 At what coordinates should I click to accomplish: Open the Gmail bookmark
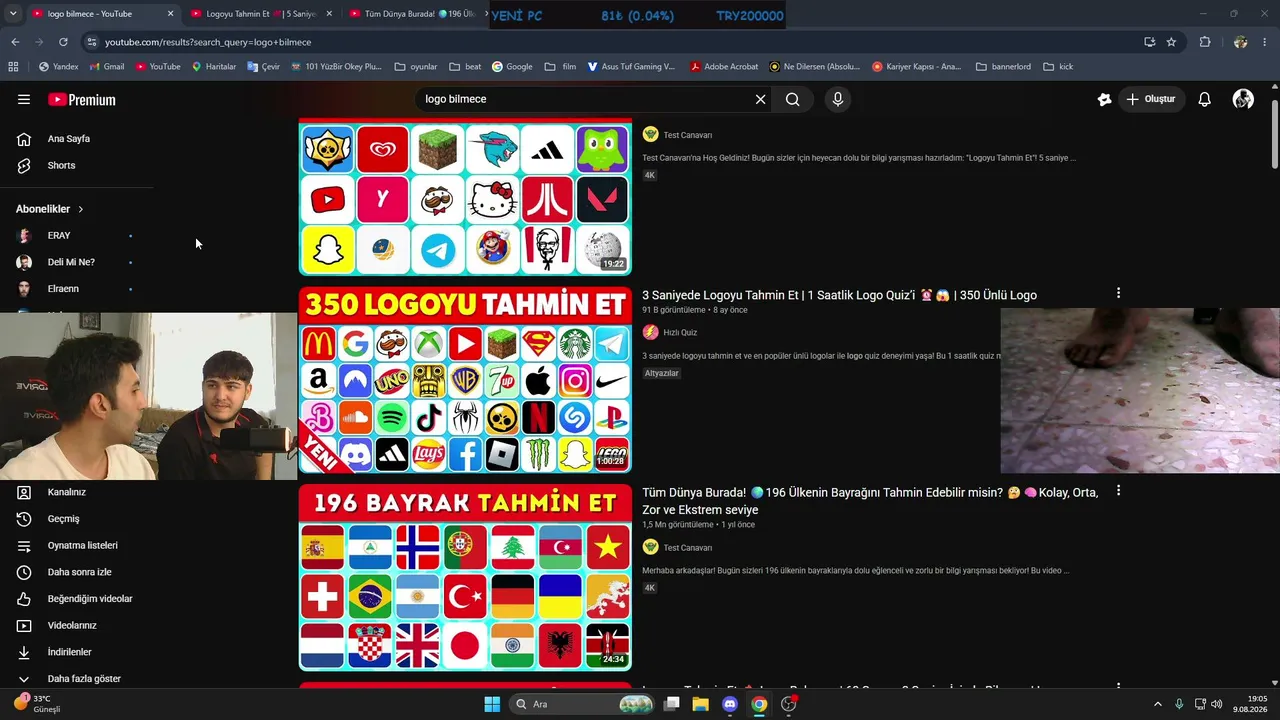[107, 67]
